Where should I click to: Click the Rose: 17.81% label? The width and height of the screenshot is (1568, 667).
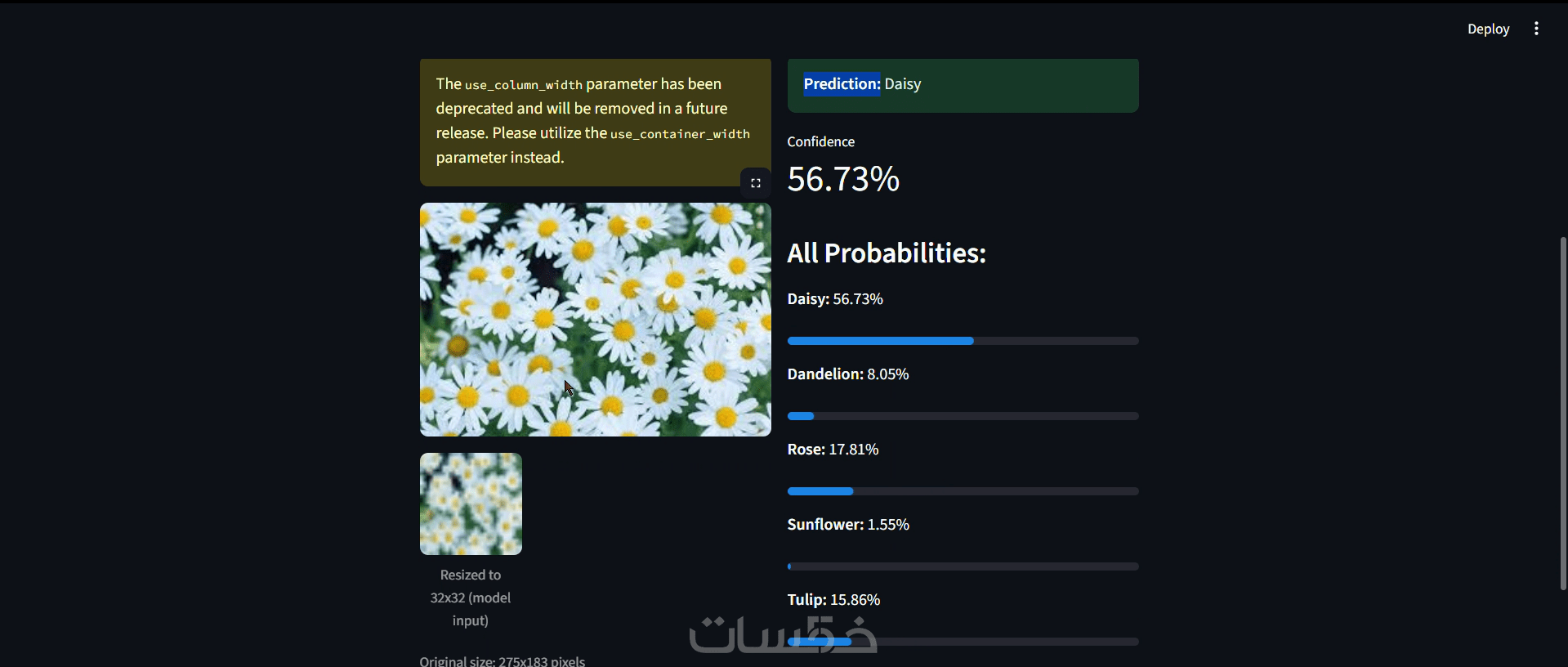click(x=833, y=450)
